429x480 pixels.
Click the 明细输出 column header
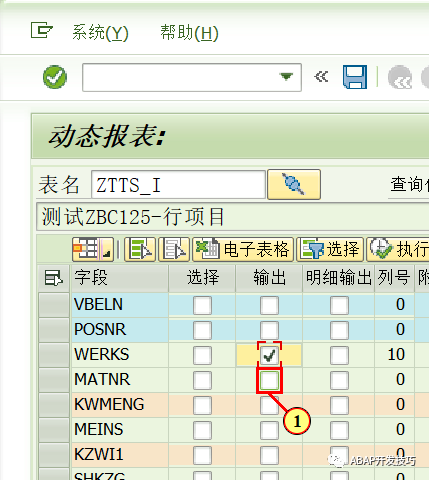point(339,278)
